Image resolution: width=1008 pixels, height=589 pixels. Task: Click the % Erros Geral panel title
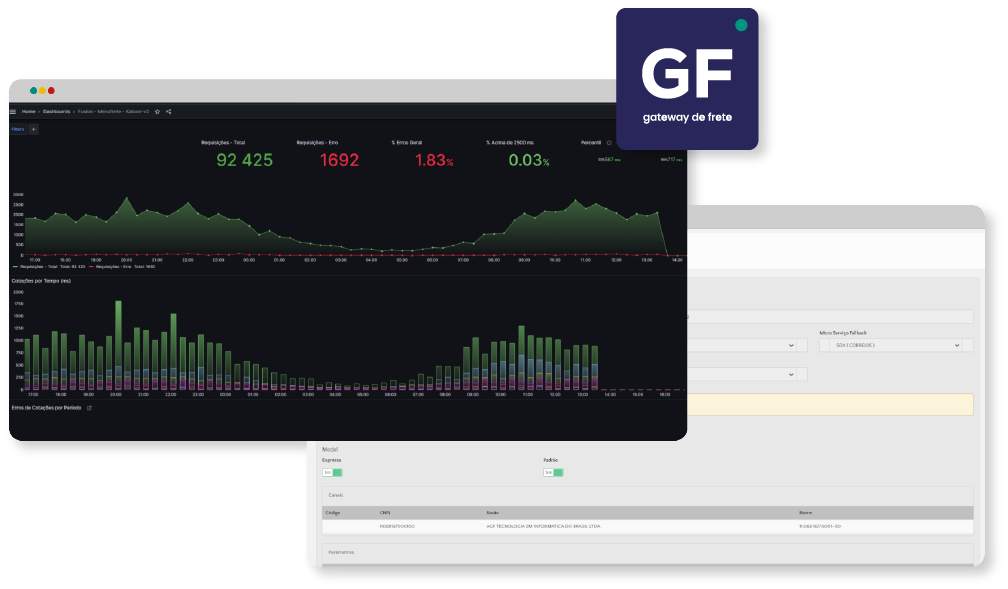(x=407, y=143)
